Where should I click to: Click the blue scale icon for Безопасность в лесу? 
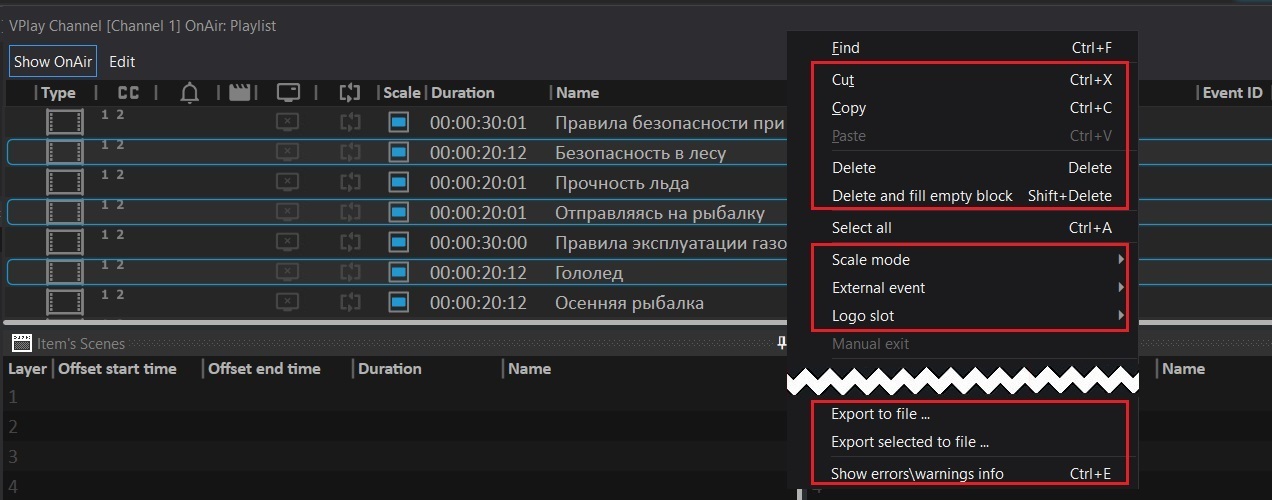click(x=399, y=153)
